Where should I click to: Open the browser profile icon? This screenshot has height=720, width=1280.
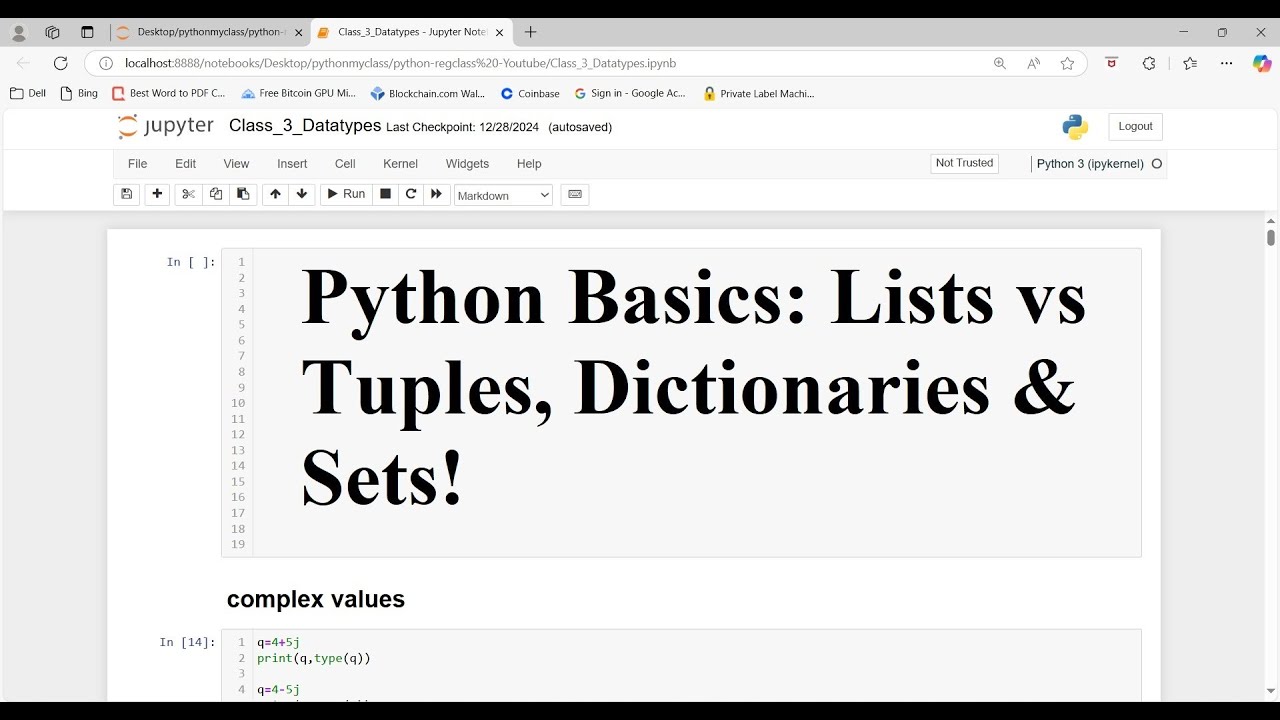coord(19,32)
